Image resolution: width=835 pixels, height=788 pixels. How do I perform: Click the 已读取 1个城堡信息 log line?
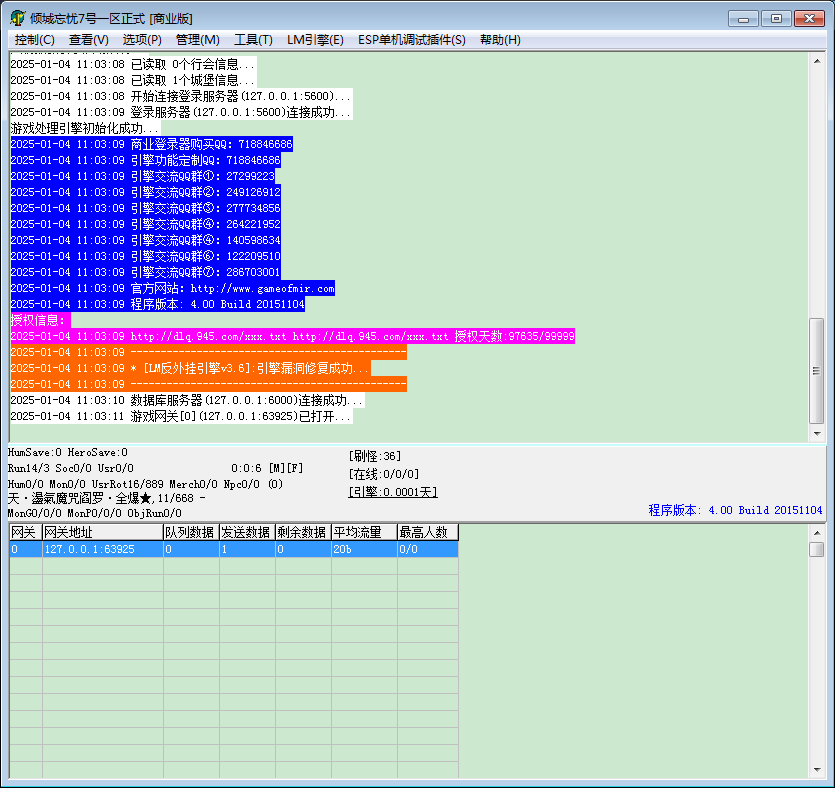[x=133, y=80]
